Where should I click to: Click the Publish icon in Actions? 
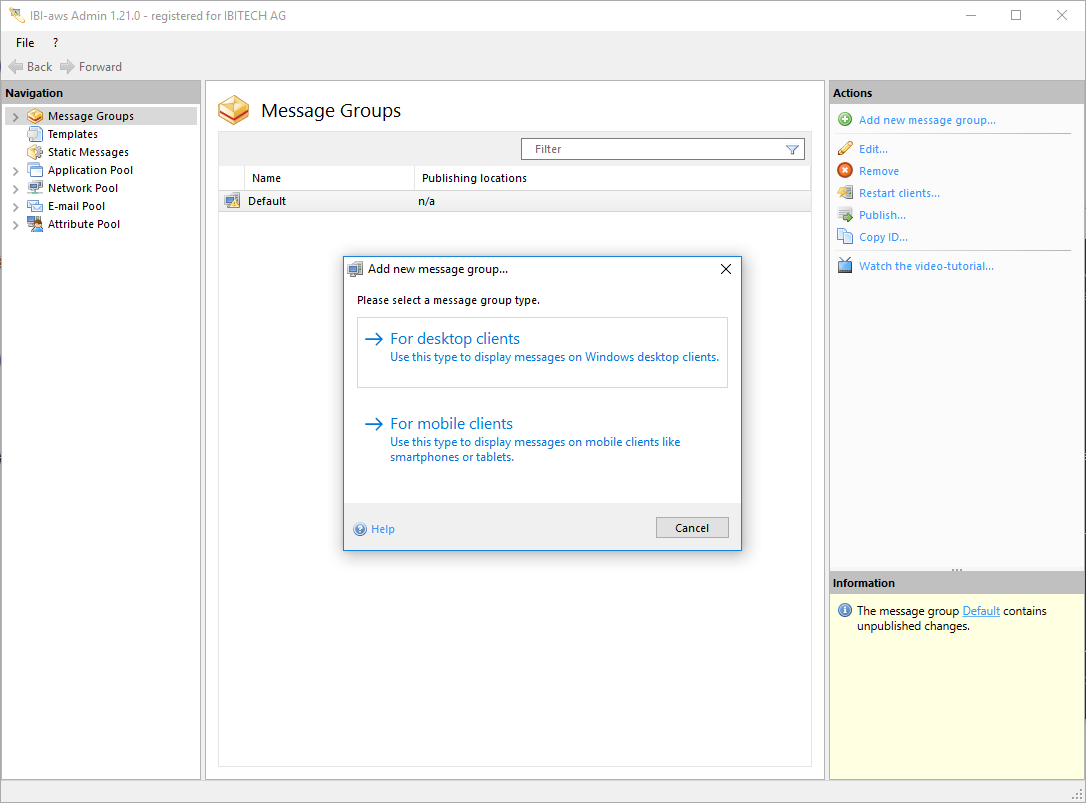tap(845, 215)
